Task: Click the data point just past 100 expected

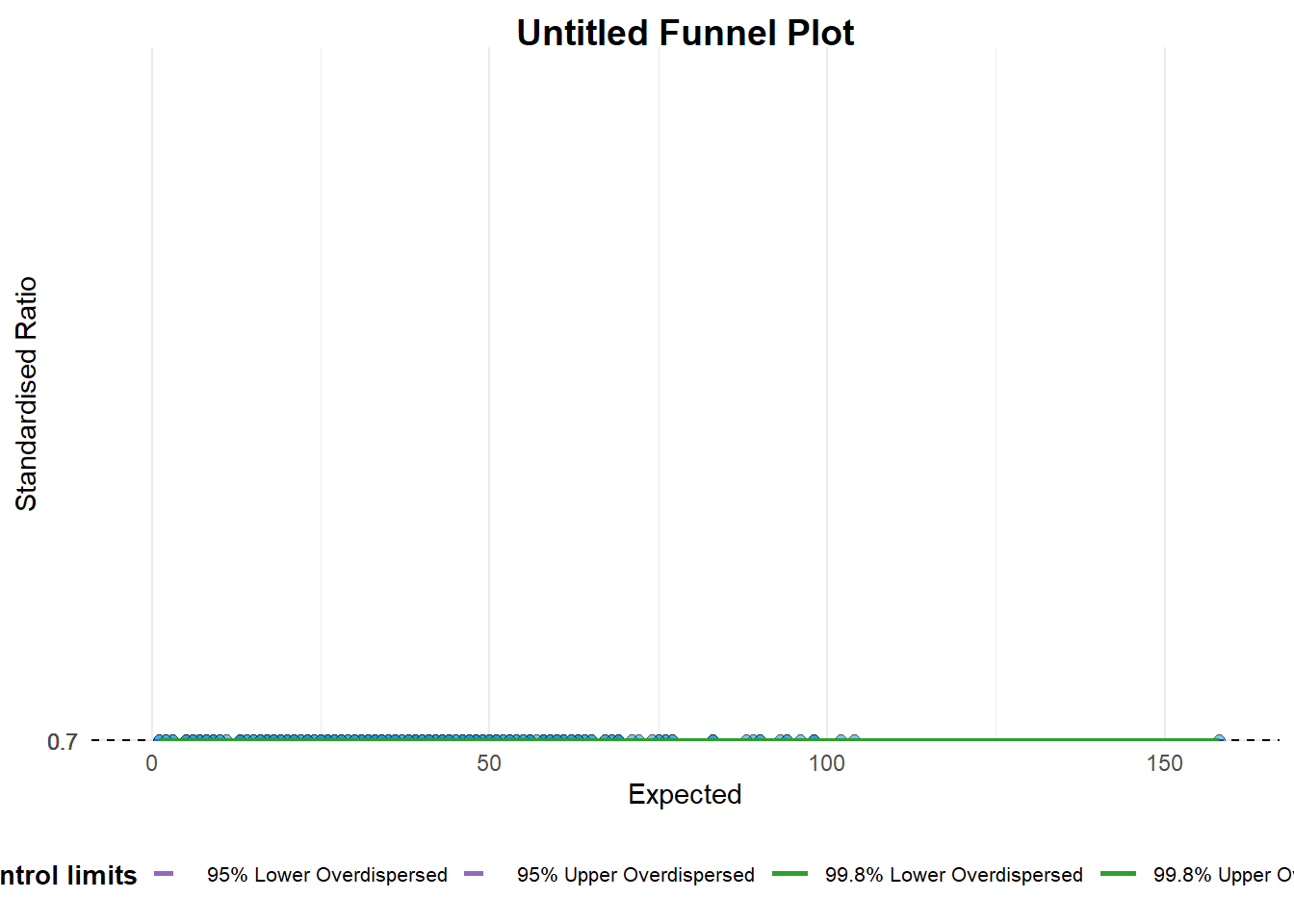Action: point(841,739)
